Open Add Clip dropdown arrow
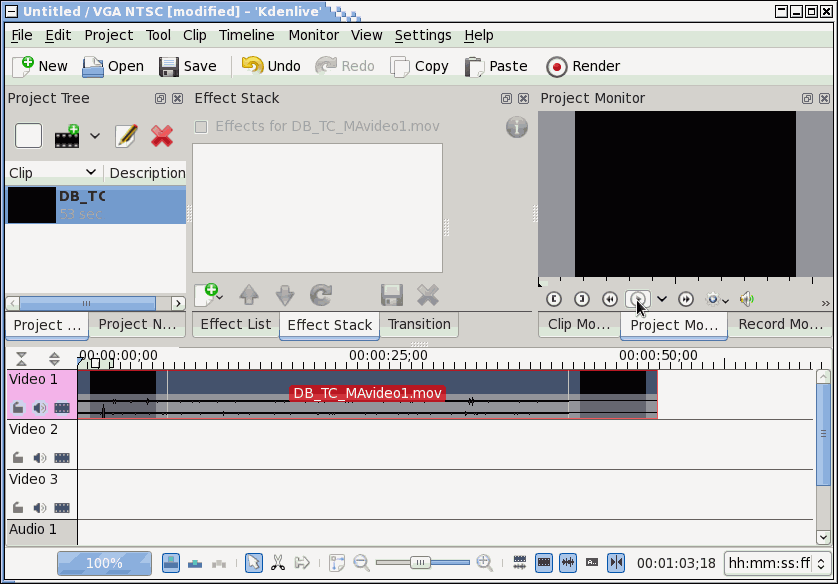 click(95, 136)
